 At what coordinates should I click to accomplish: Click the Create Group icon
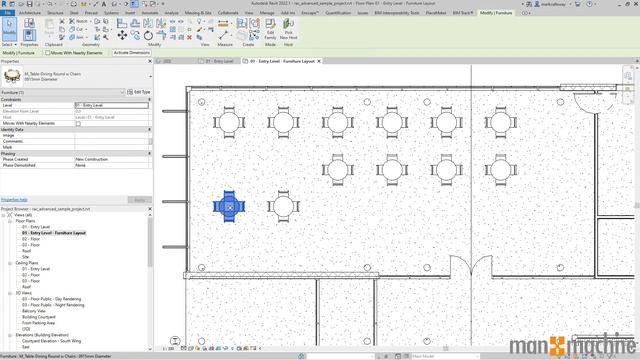(255, 23)
